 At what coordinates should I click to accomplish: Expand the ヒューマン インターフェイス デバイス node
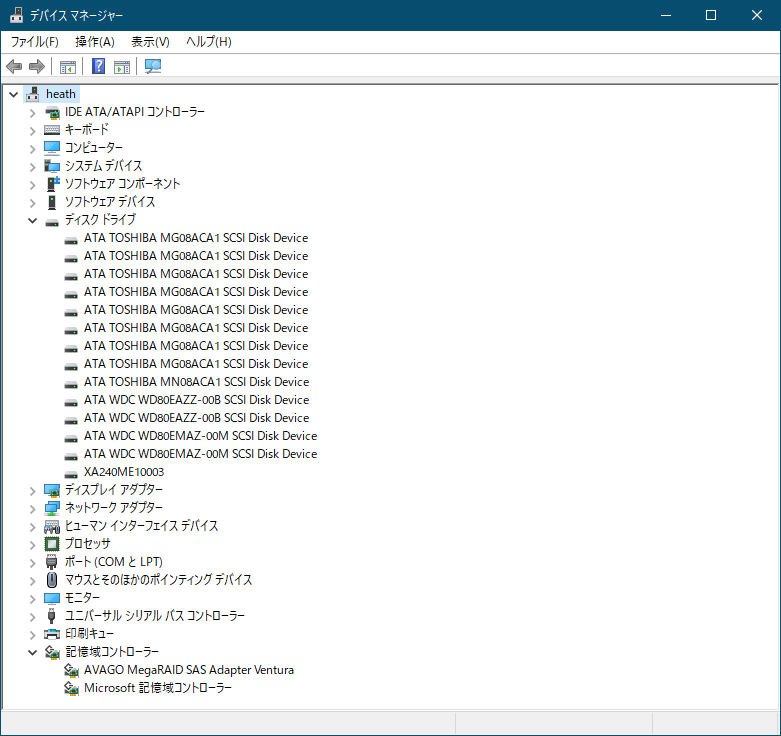(33, 527)
